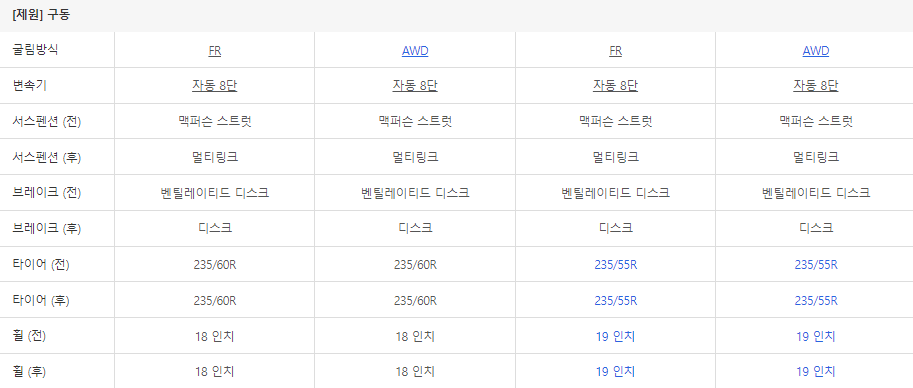Select 멀티링크 in the FR 19 인치 column
913x388 pixels.
tap(615, 157)
